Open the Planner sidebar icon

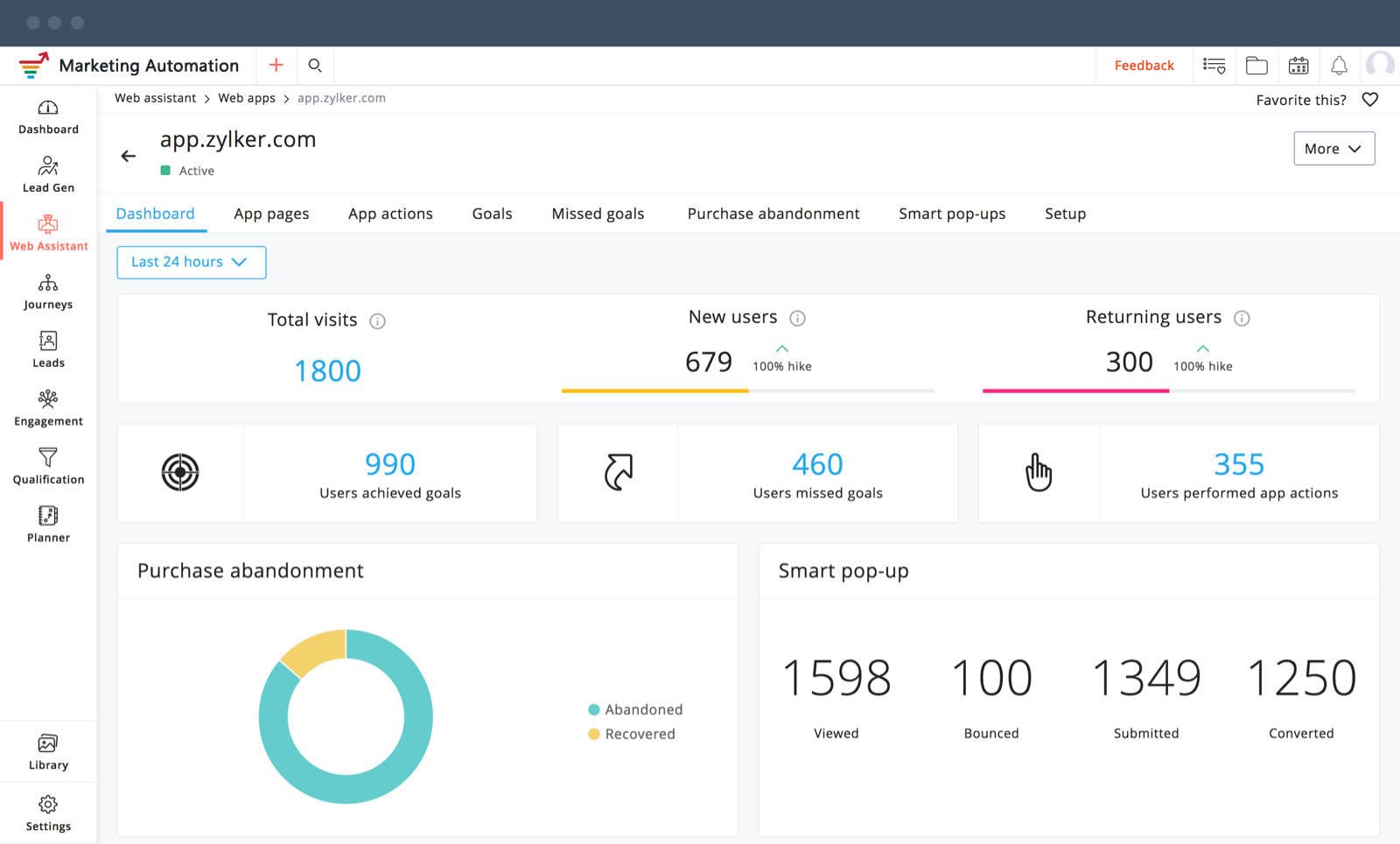pos(48,516)
